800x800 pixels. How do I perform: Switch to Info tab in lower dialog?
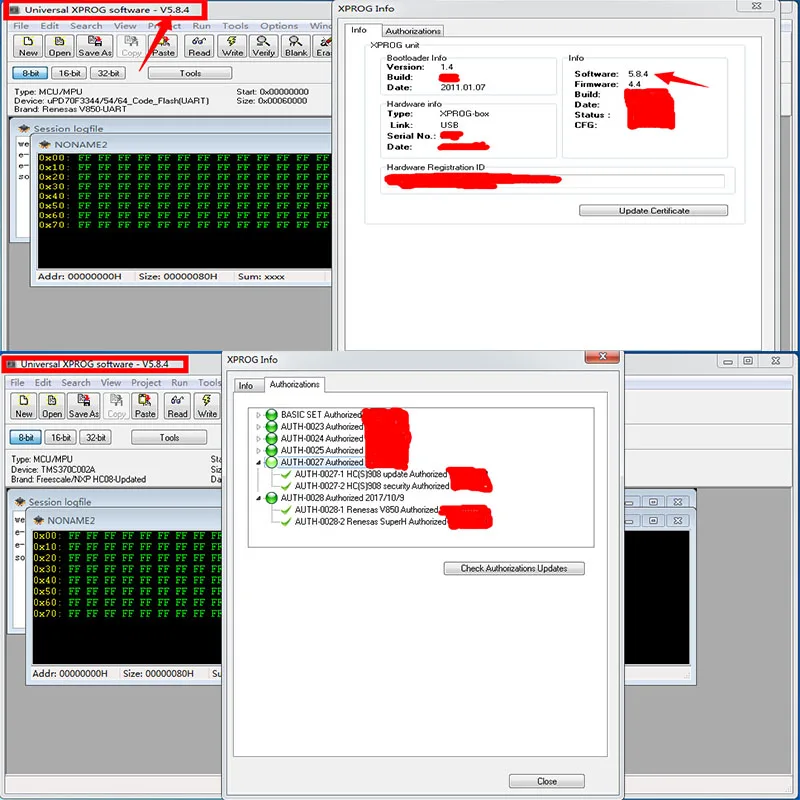coord(245,386)
